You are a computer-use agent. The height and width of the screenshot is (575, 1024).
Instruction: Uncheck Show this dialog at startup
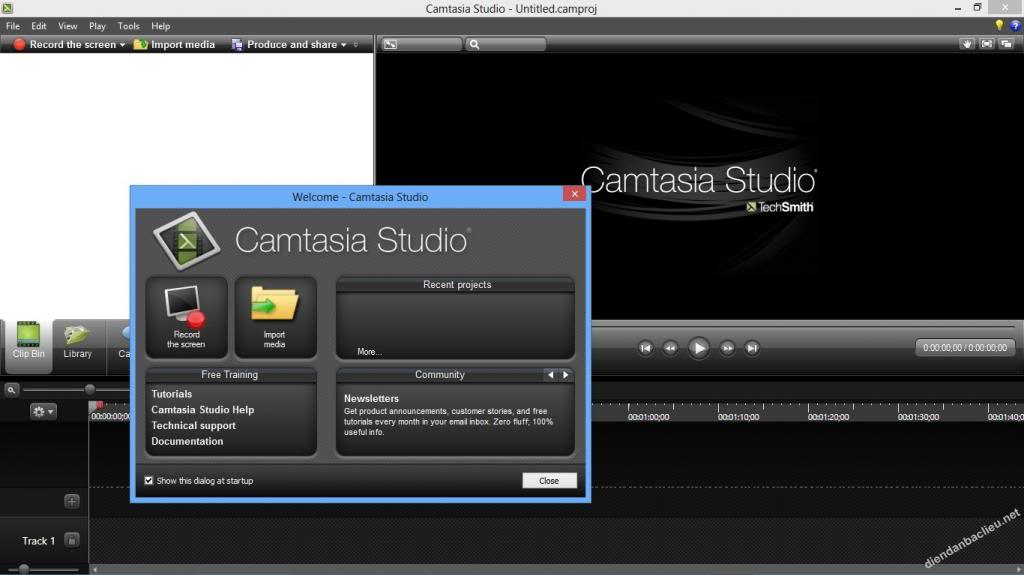pyautogui.click(x=149, y=480)
